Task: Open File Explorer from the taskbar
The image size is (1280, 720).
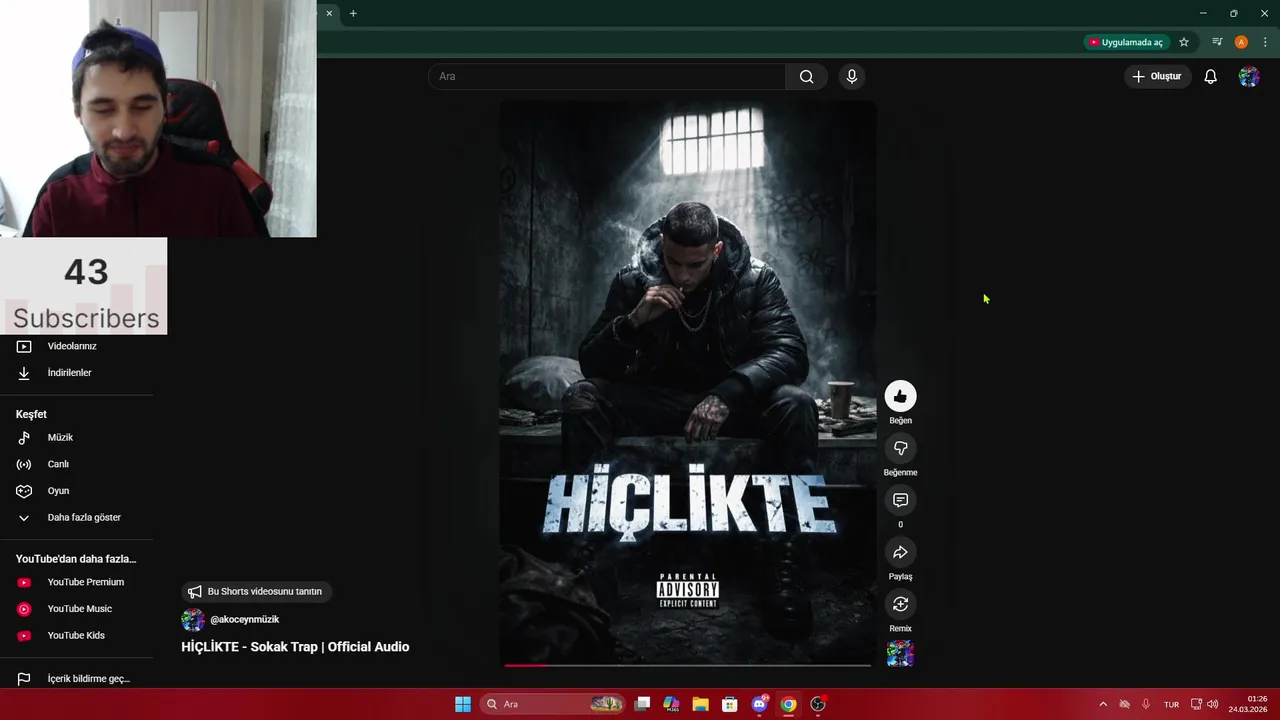Action: [x=701, y=704]
